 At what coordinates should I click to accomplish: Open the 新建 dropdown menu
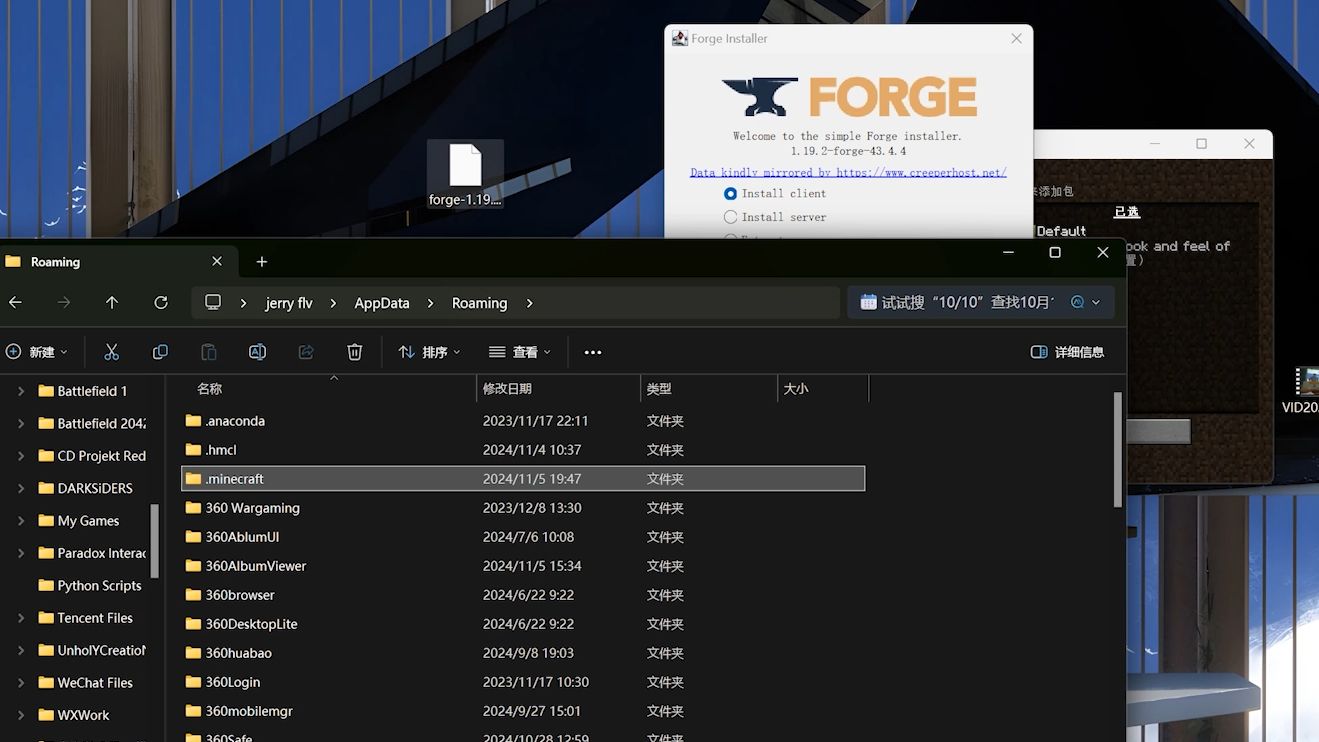pos(37,352)
